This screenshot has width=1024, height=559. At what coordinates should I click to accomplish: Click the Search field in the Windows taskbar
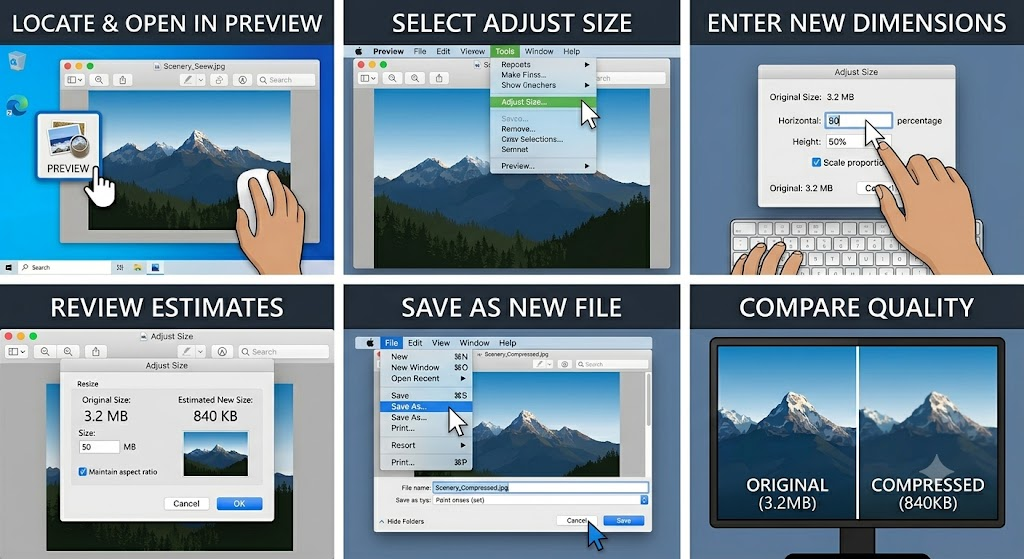[64, 267]
